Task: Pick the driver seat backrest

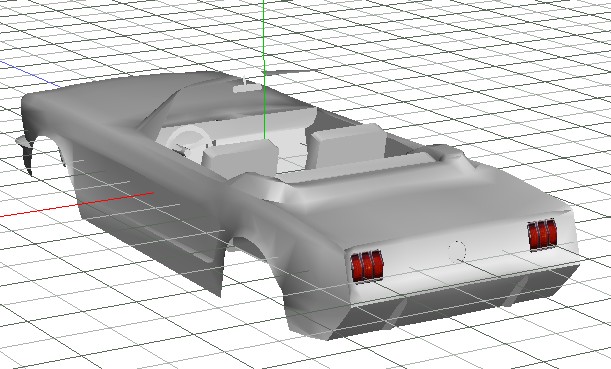Action: pyautogui.click(x=240, y=159)
